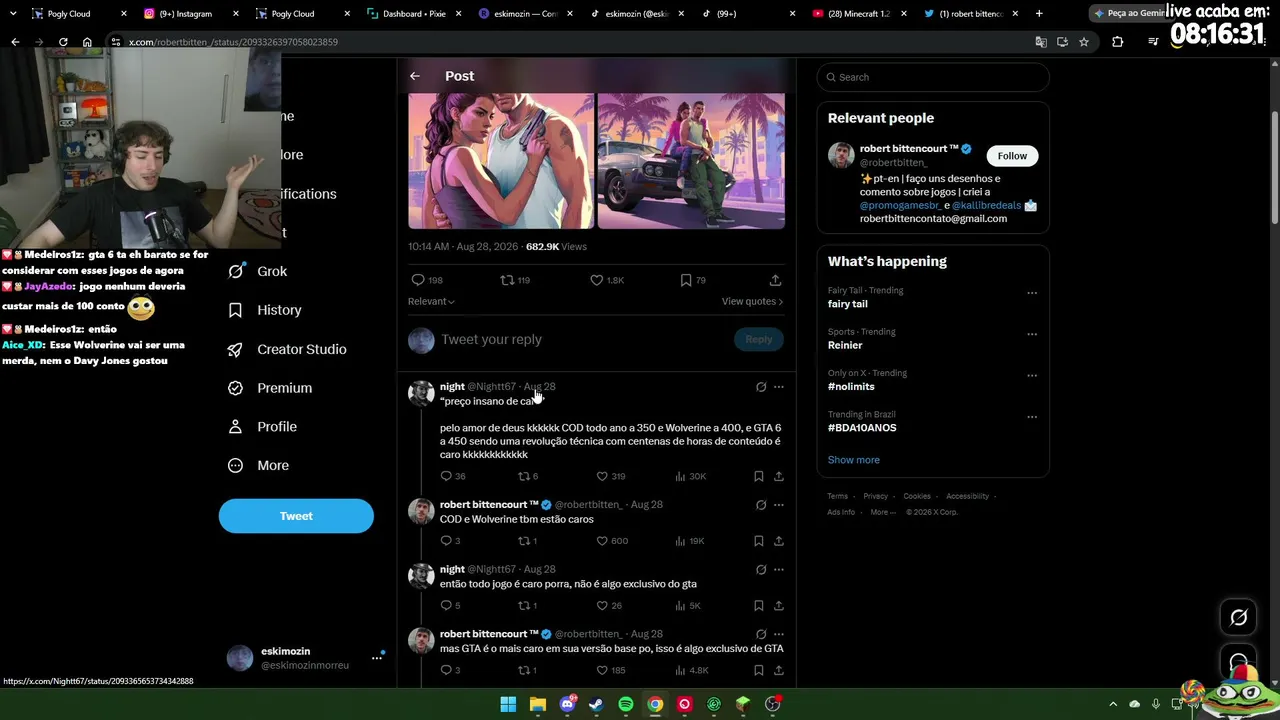Share night's reply with 5K views
Screen dimensions: 1280x720
779,606
